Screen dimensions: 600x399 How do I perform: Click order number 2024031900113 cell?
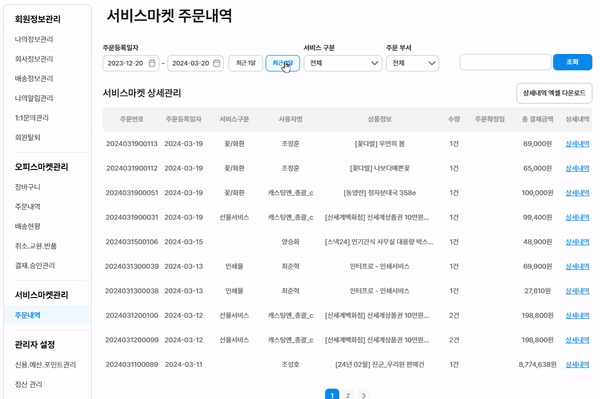coord(132,144)
